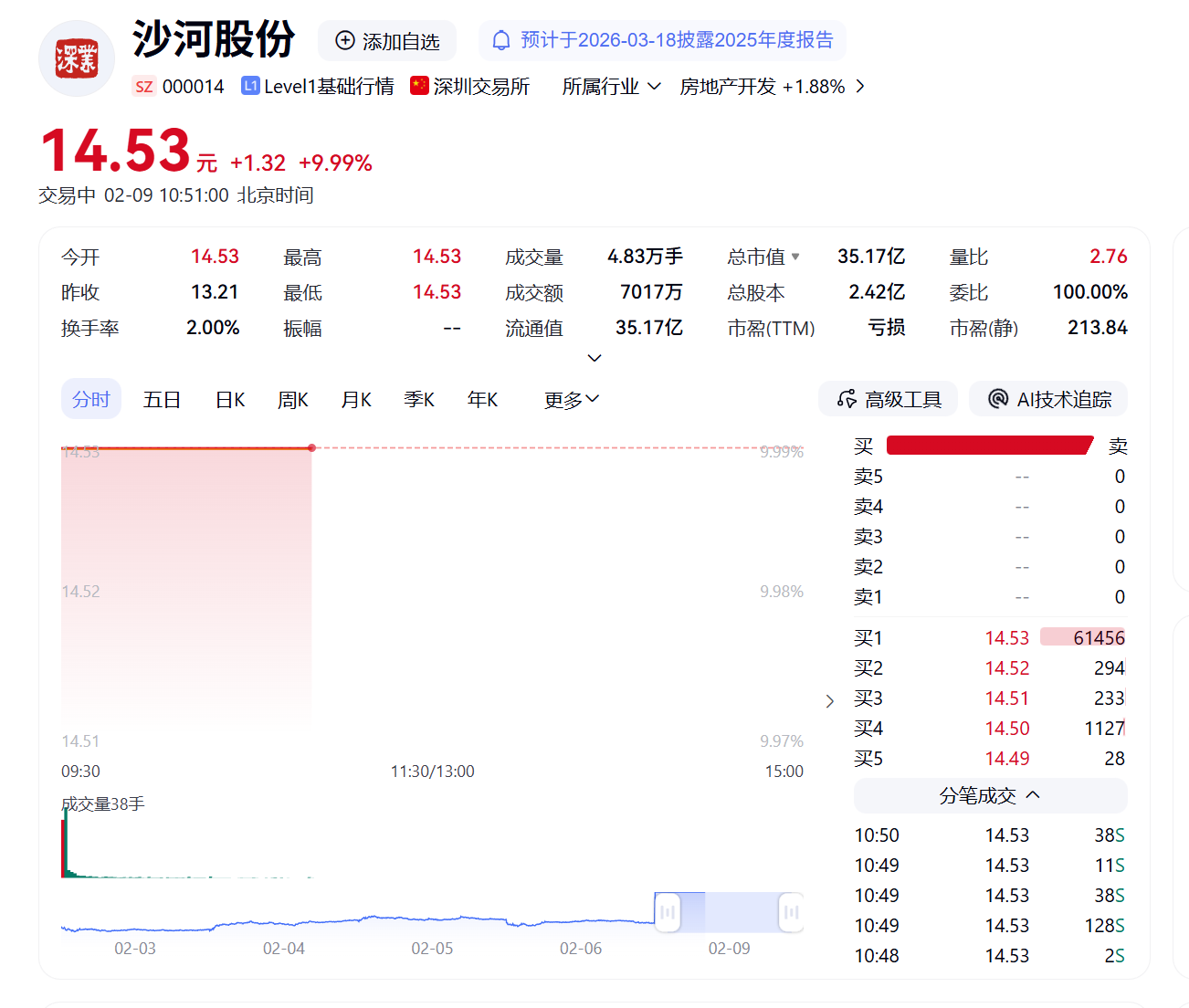The image size is (1189, 1008).
Task: Select the 五日 chart tab
Action: click(x=162, y=400)
